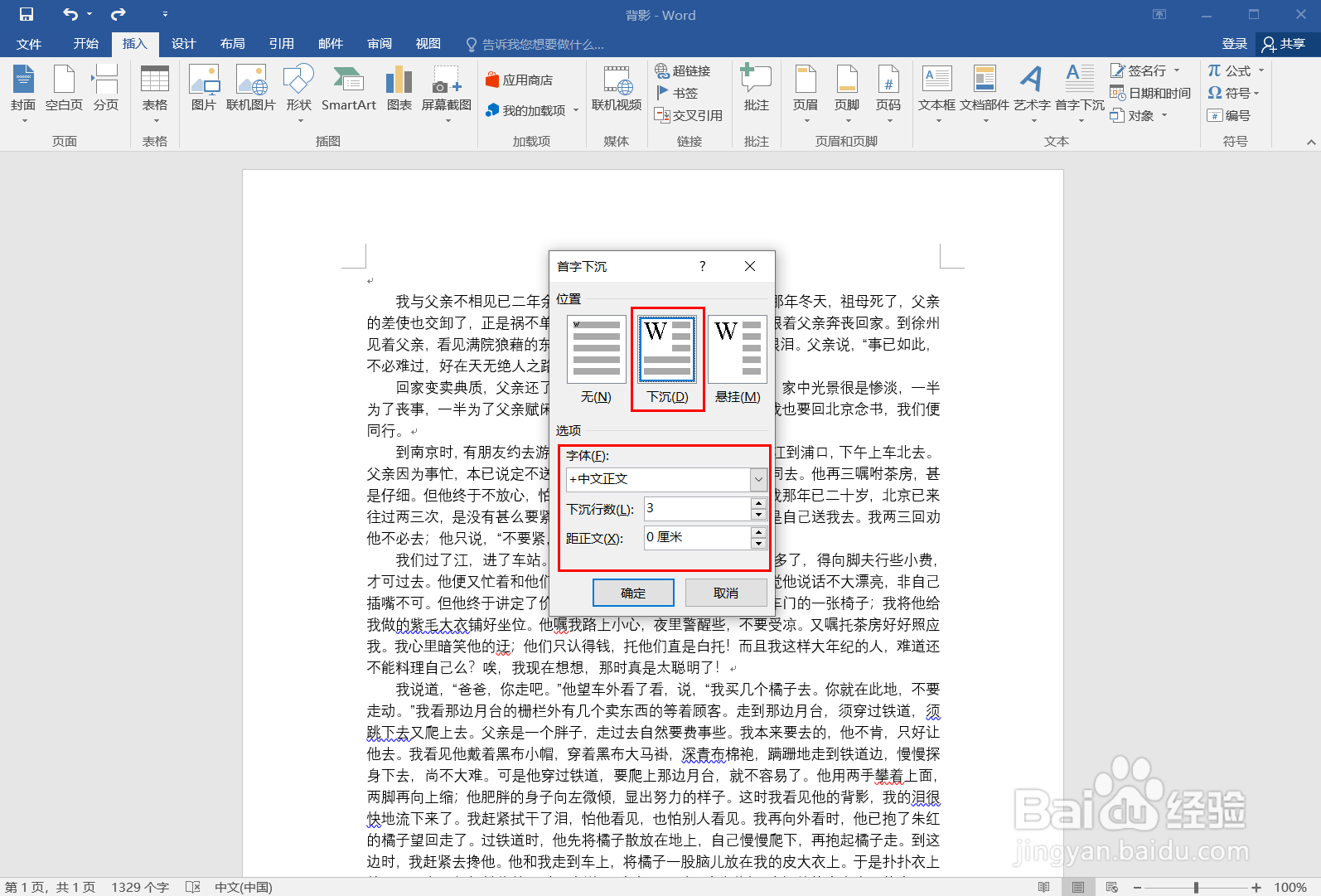Click the Tell me search box
Image resolution: width=1321 pixels, height=896 pixels.
coord(543,44)
